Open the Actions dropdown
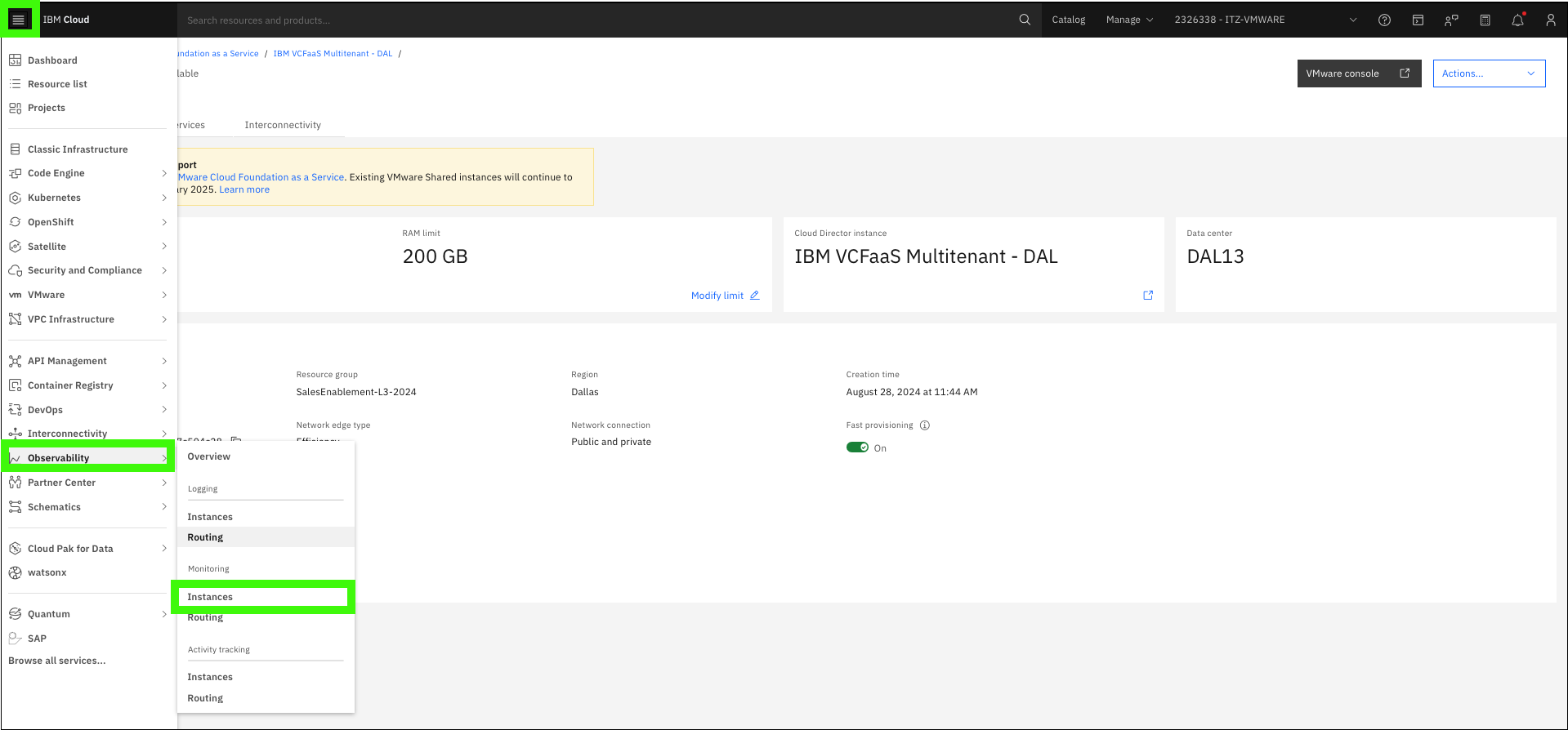Viewport: 1568px width, 730px height. pyautogui.click(x=1489, y=73)
